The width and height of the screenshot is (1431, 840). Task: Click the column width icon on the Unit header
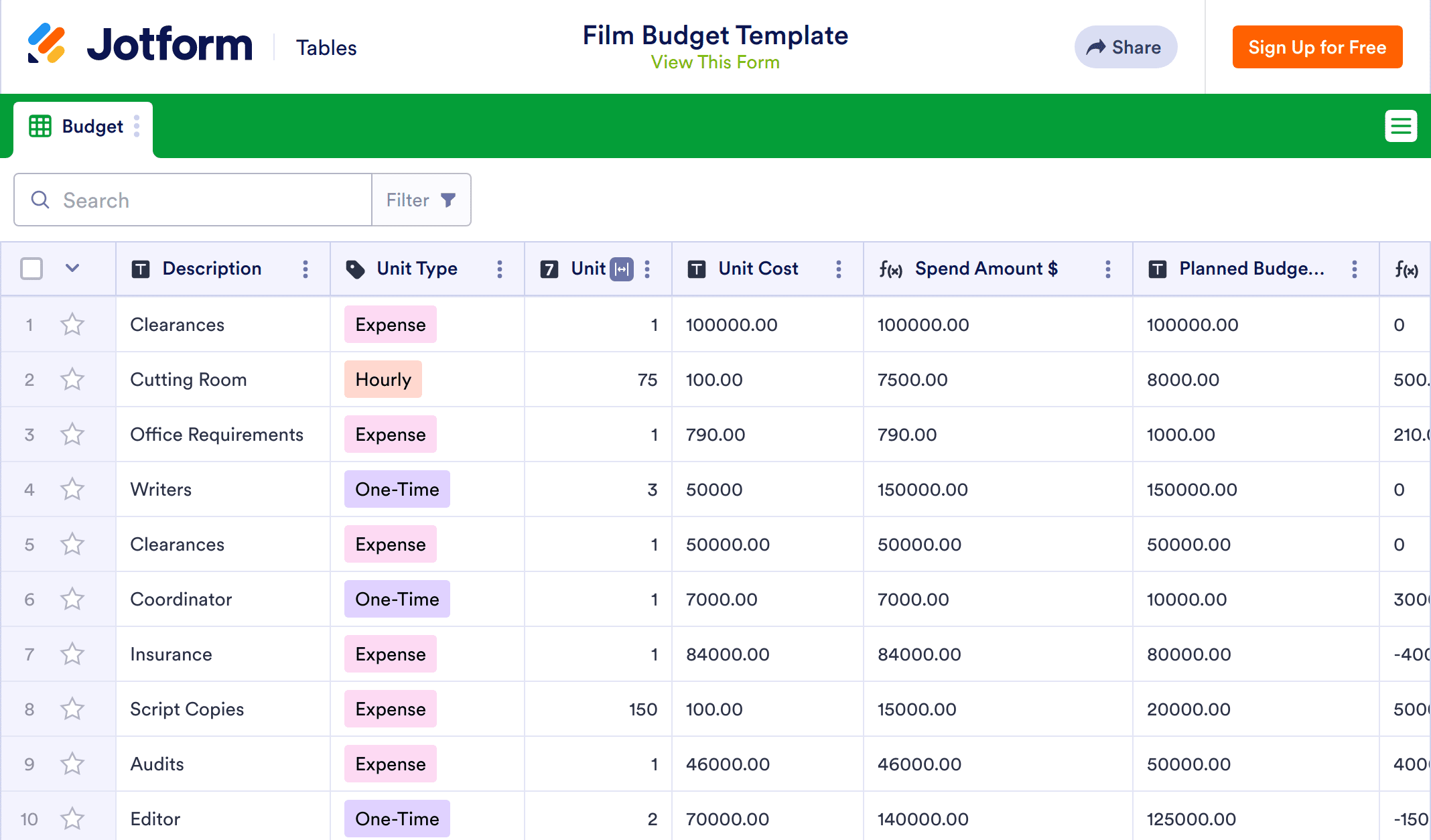(622, 269)
